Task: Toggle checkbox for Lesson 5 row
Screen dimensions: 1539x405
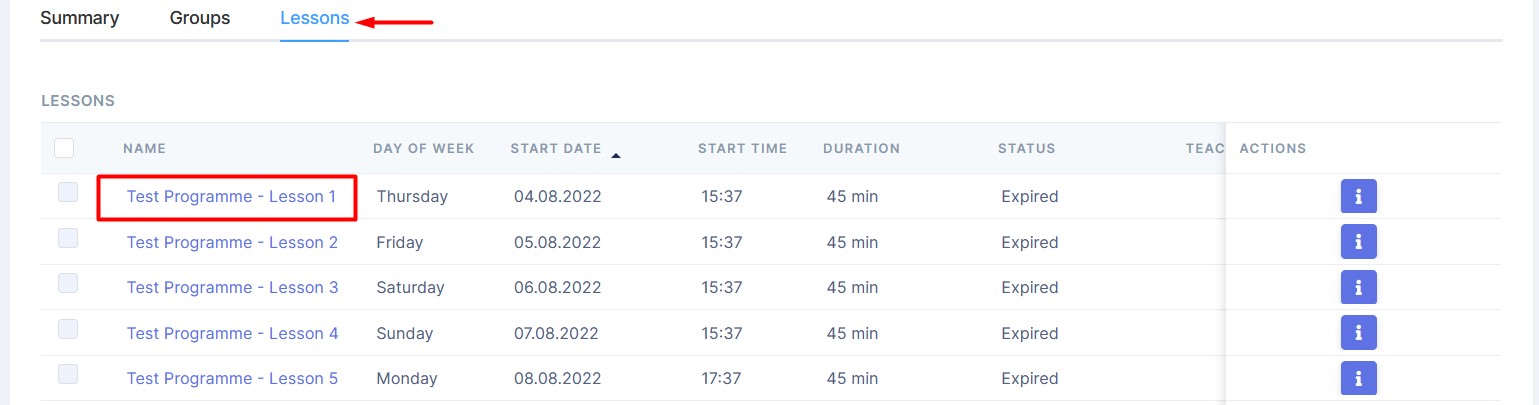Action: point(68,374)
